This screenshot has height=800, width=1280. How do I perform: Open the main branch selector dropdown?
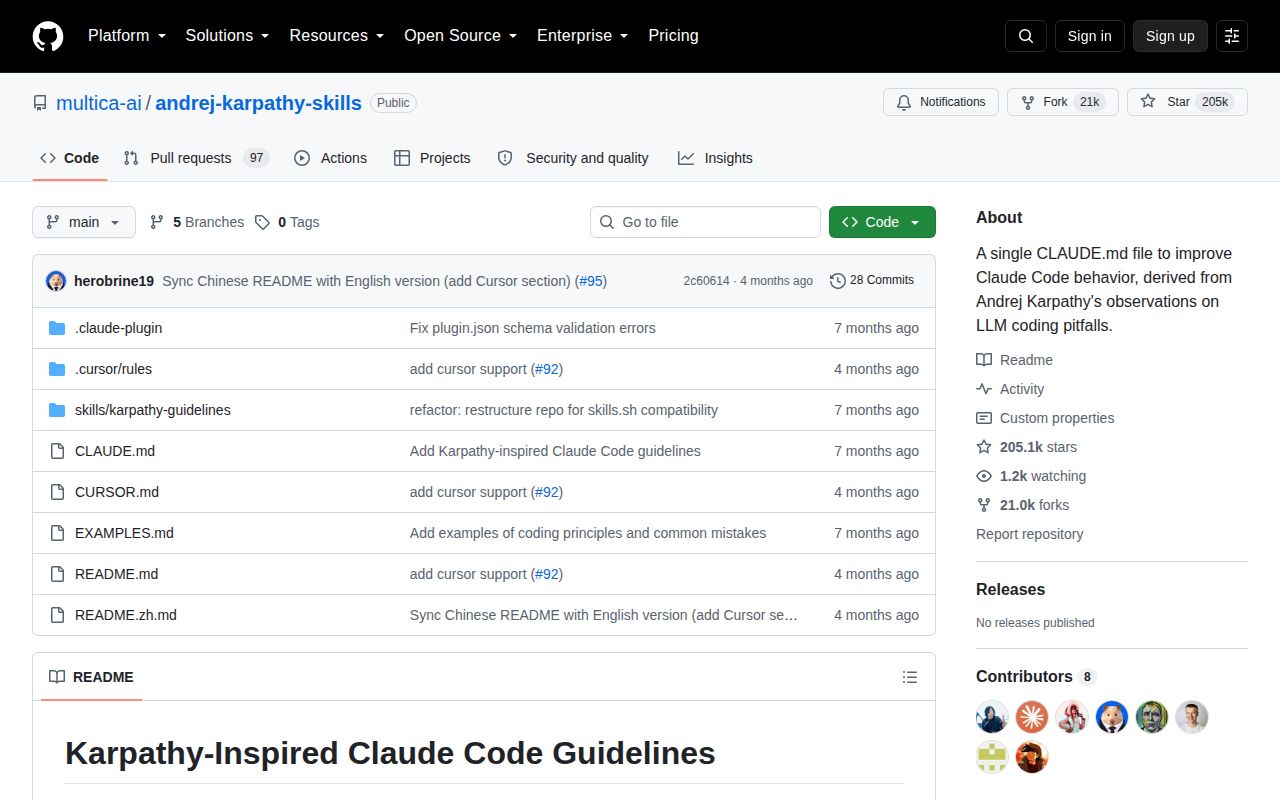pos(84,222)
